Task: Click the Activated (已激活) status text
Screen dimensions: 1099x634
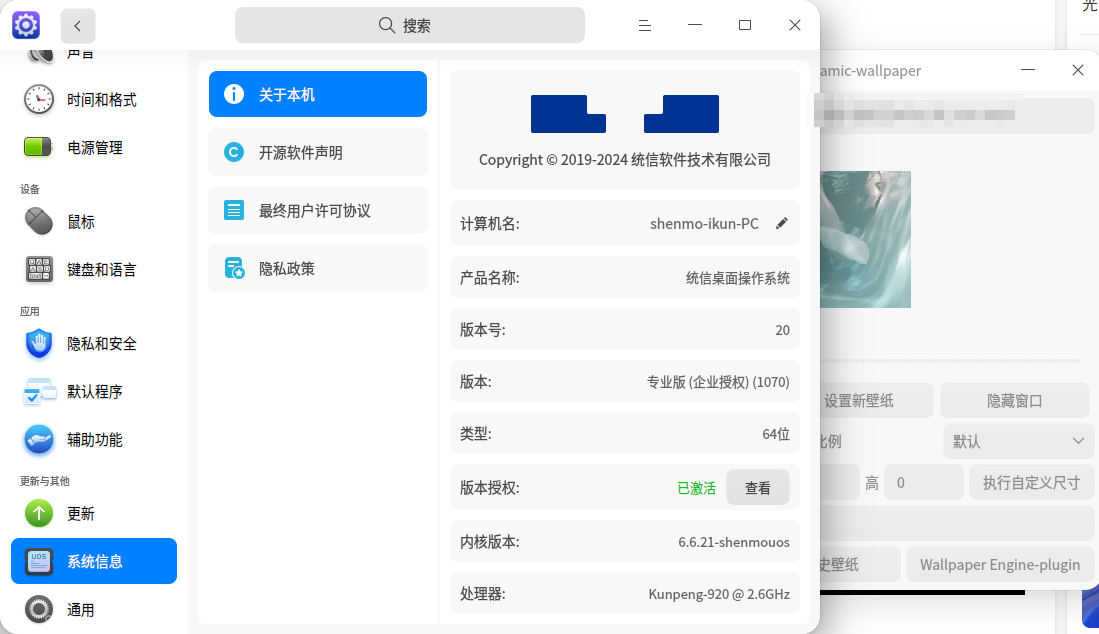Action: coord(696,488)
